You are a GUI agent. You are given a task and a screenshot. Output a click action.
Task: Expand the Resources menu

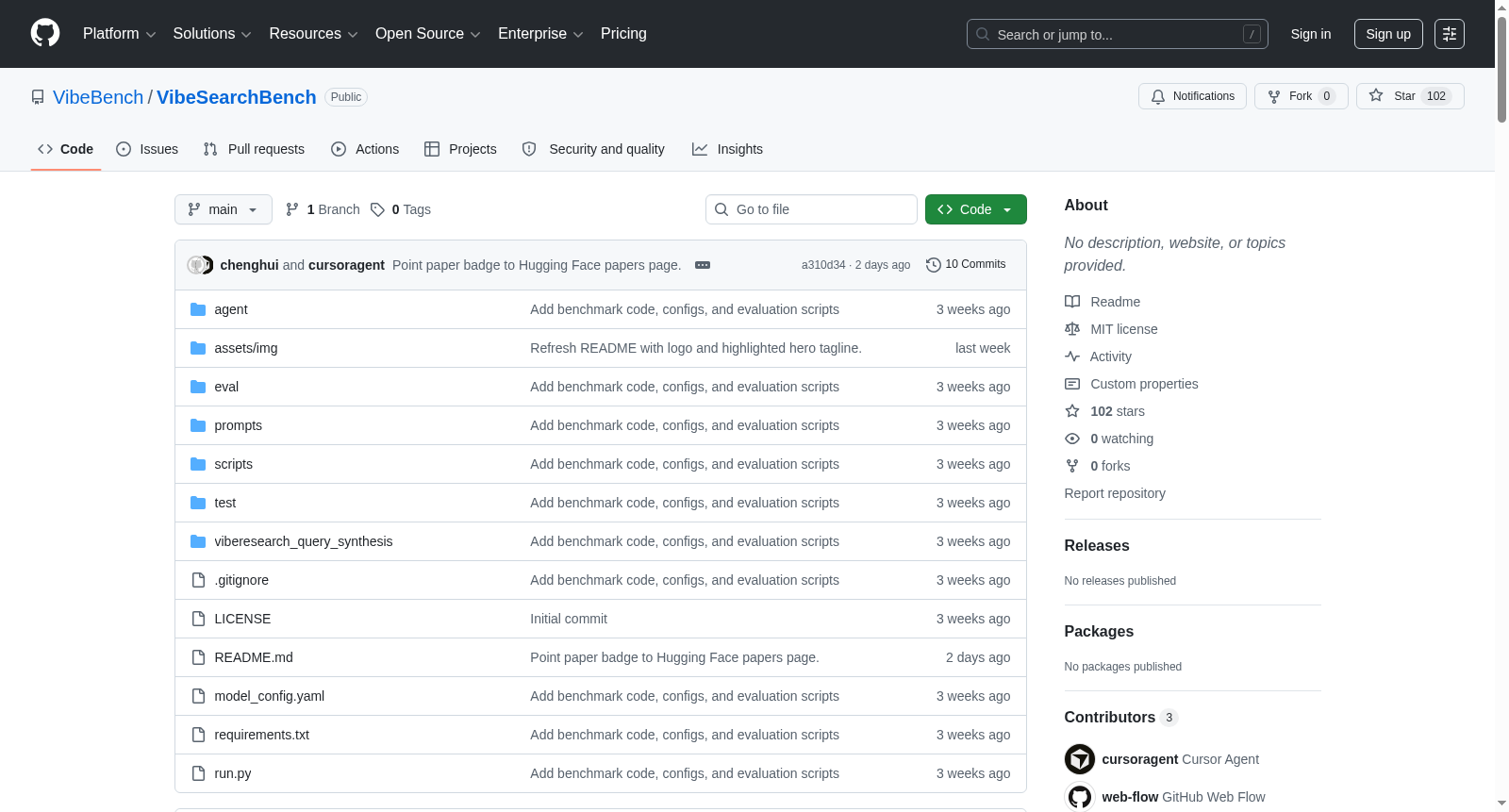pyautogui.click(x=313, y=34)
